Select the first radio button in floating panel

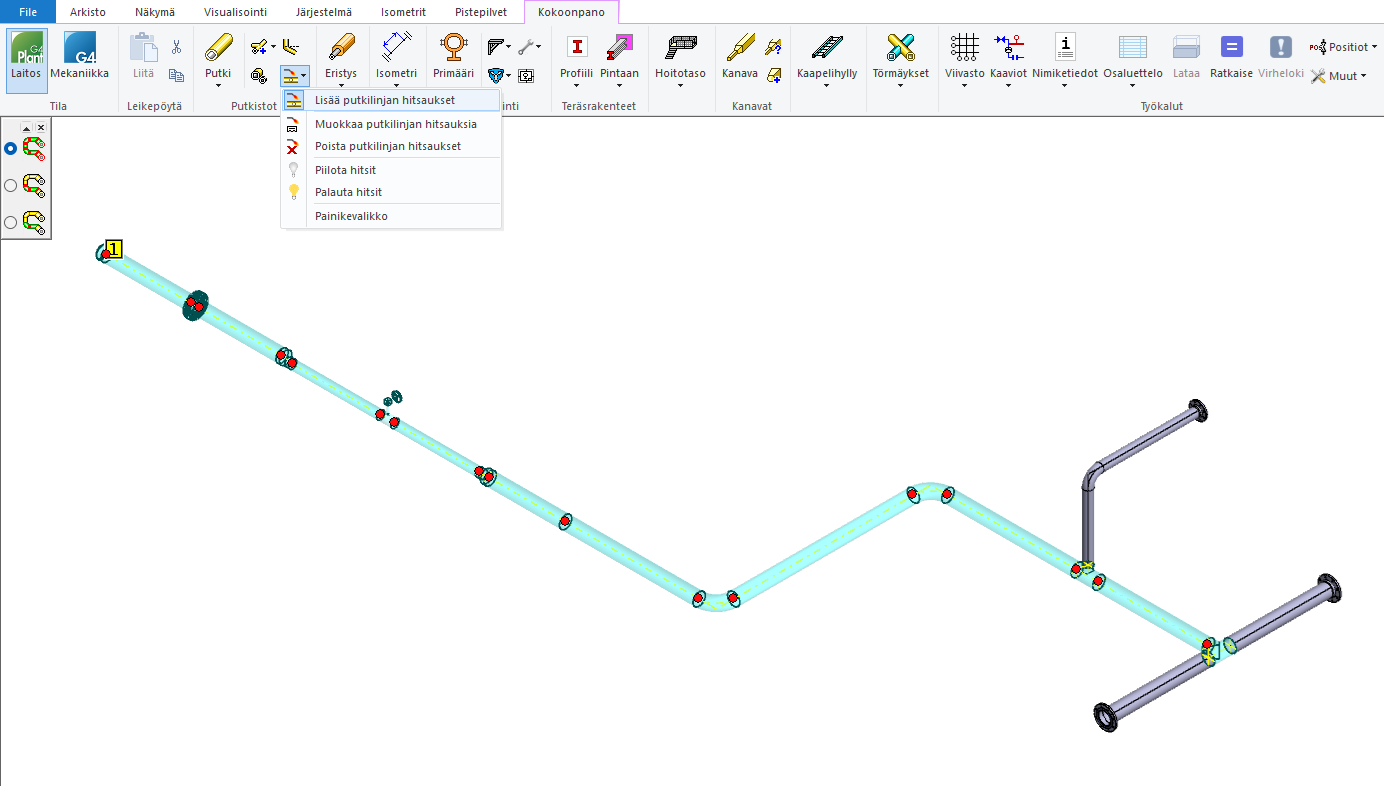11,148
